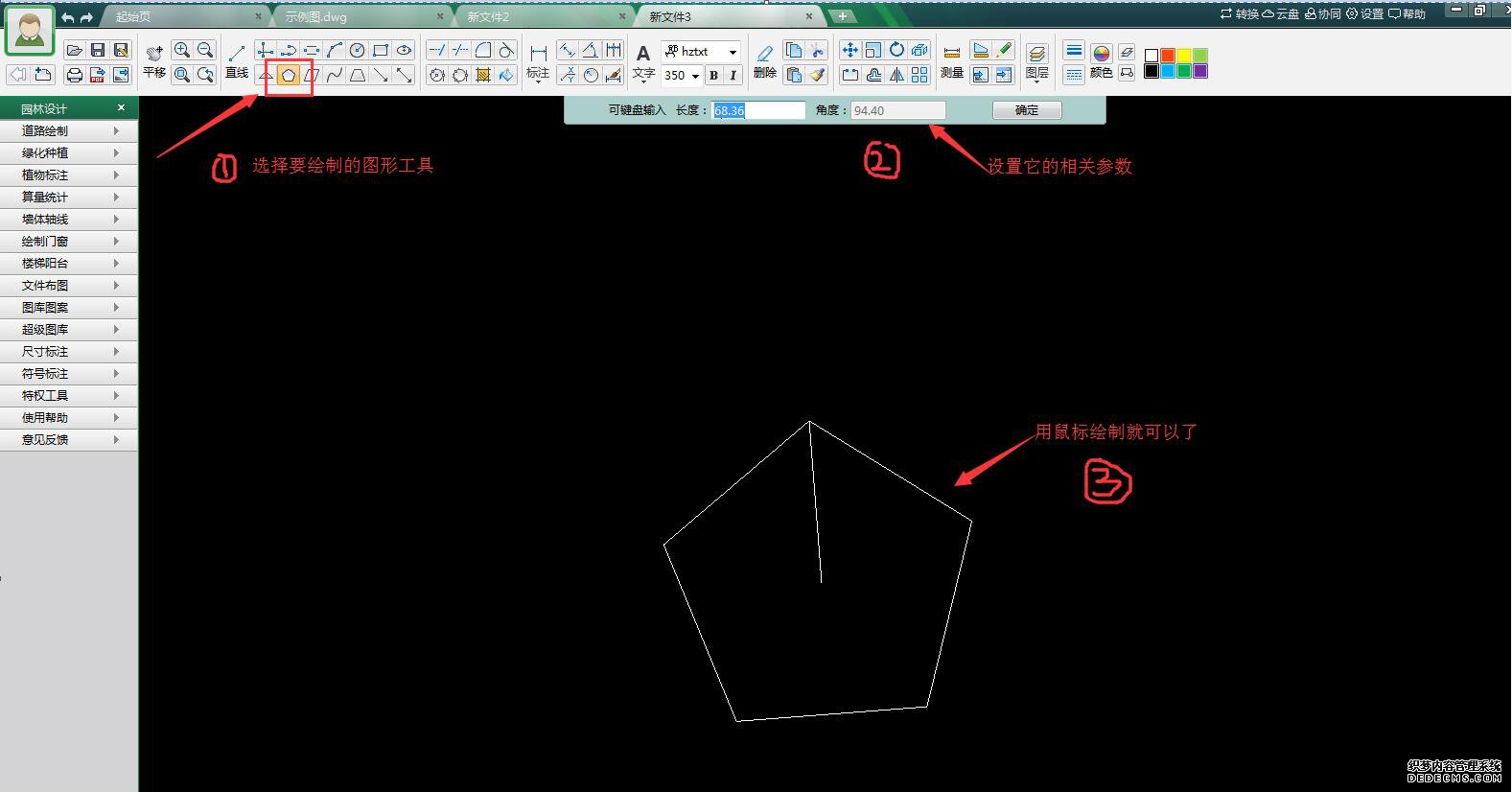1512x792 pixels.
Task: Select the 直线 line tool
Action: 237,60
